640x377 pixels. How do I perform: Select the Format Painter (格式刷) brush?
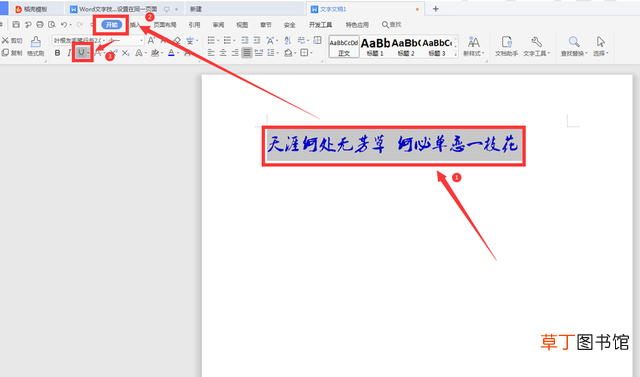[36, 46]
